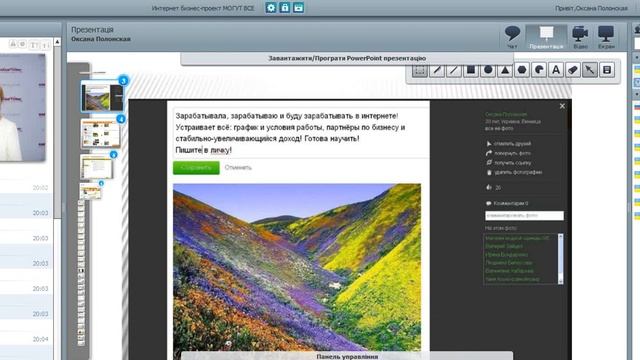
Task: Select the hexagon shape tool
Action: pos(522,70)
